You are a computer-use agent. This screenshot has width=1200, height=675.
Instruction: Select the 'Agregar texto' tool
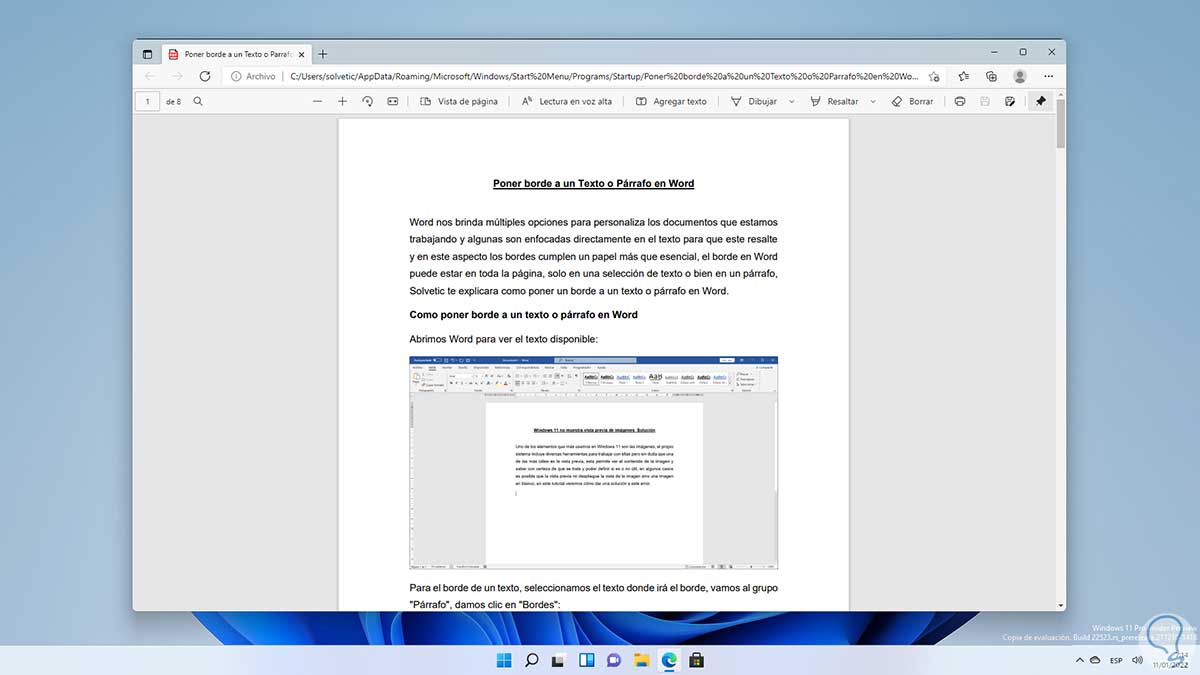tap(671, 101)
